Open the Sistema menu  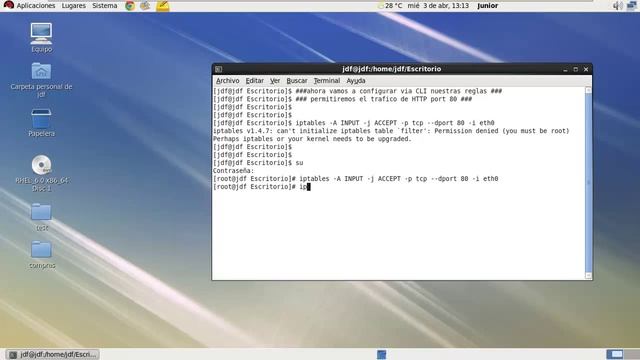104,6
